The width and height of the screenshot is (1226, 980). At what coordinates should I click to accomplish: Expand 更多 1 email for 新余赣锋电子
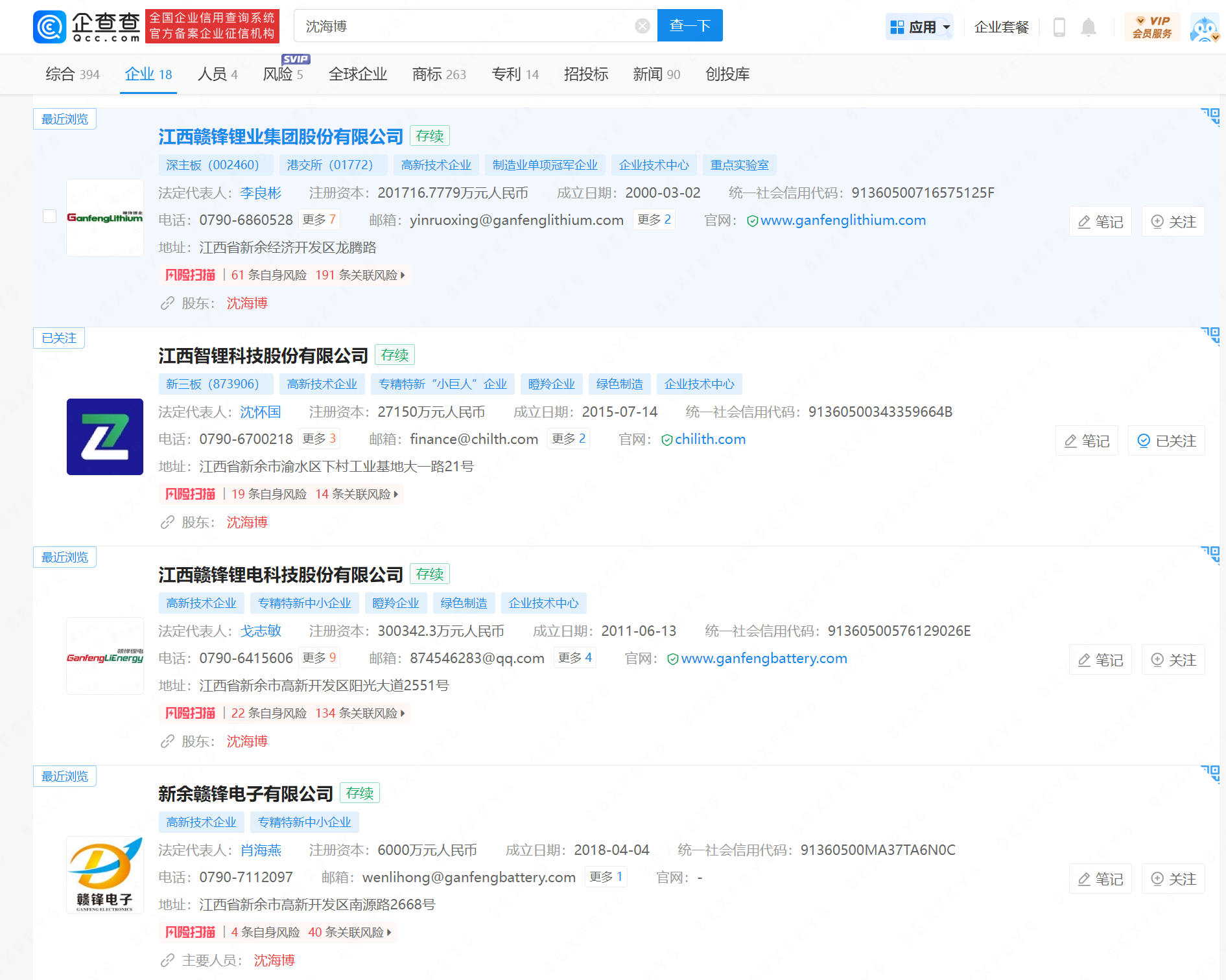(x=606, y=877)
